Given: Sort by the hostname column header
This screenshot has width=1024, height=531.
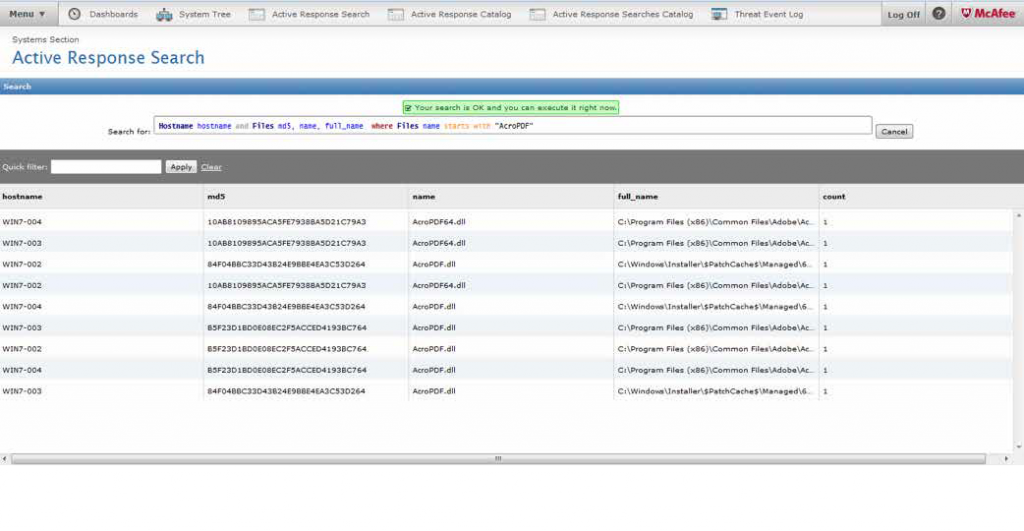Looking at the screenshot, I should [23, 197].
